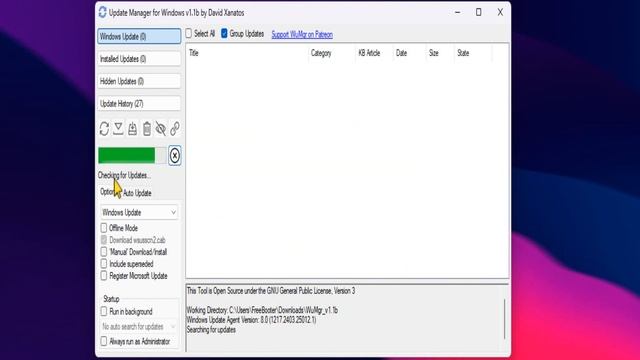Sort the list by Title column

click(247, 53)
